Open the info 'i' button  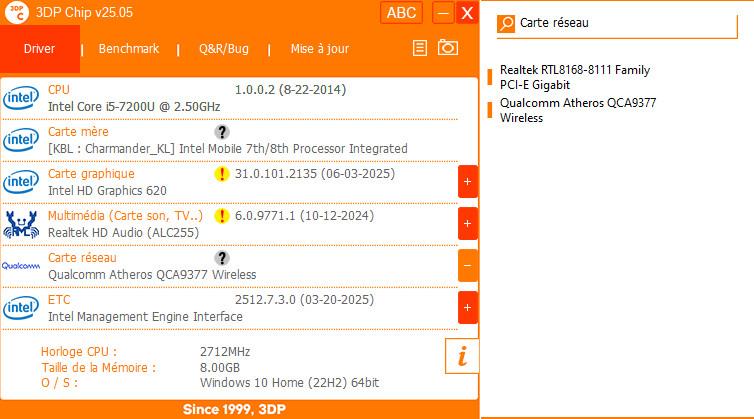[462, 356]
